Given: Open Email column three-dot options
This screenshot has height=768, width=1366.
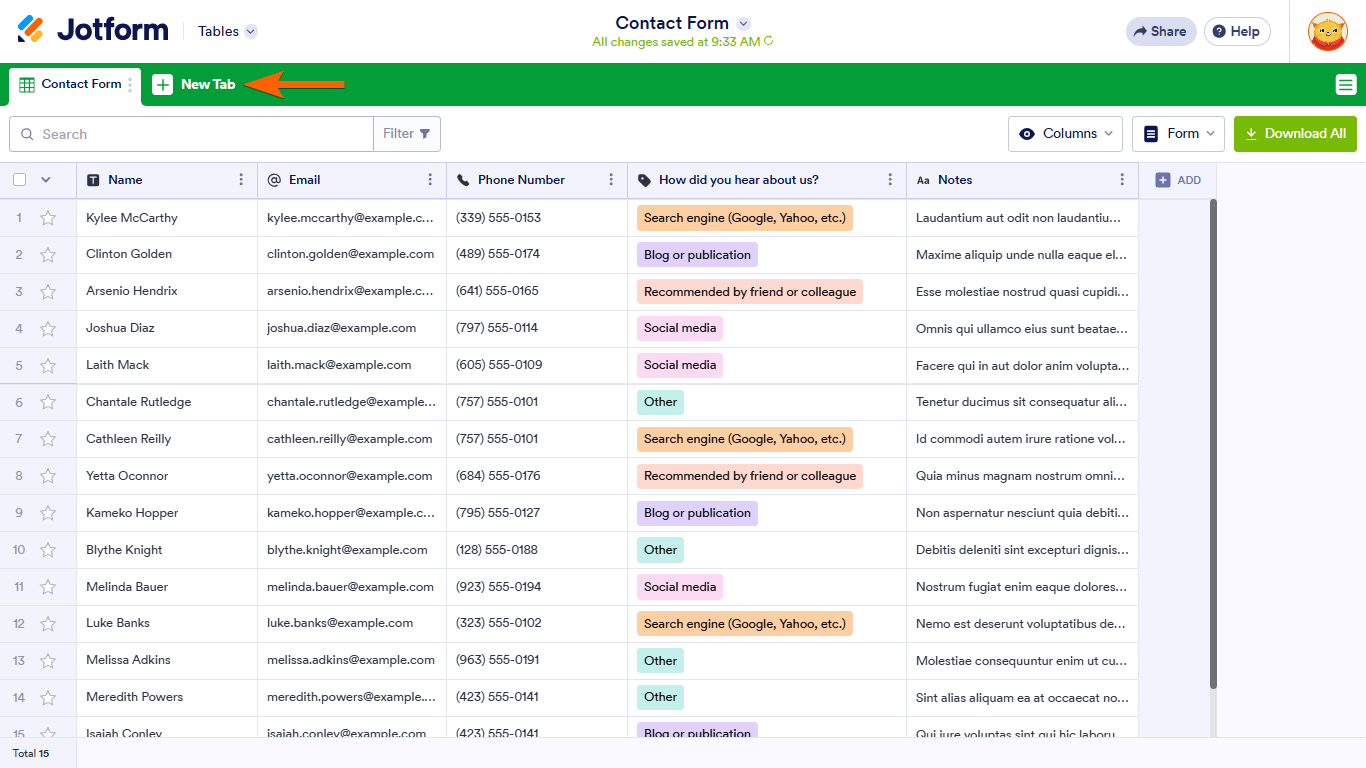Looking at the screenshot, I should click(x=430, y=180).
